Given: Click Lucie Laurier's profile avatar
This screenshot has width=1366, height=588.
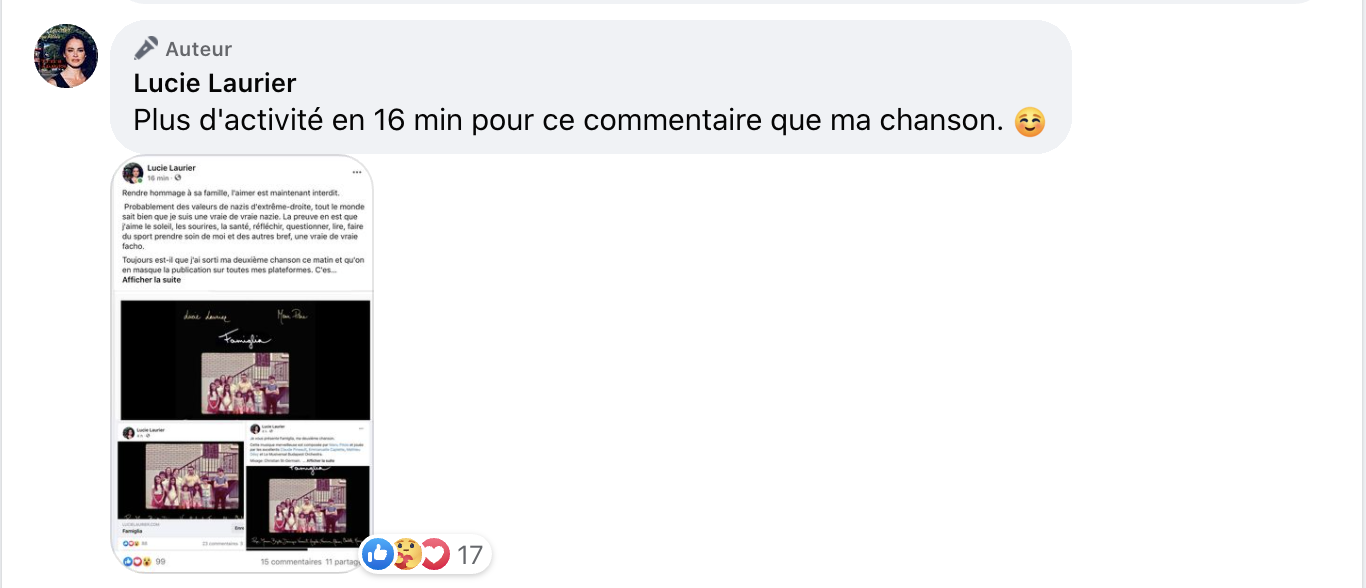Looking at the screenshot, I should point(66,56).
